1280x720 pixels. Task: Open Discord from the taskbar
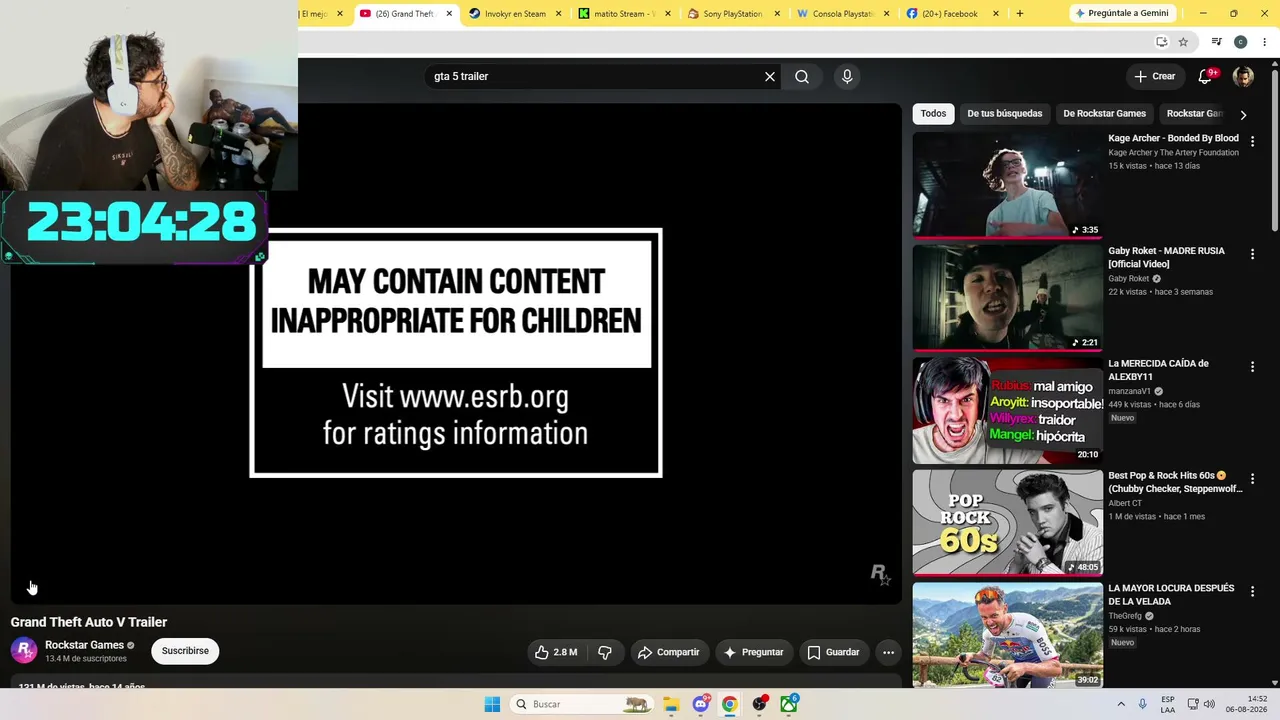pos(701,704)
